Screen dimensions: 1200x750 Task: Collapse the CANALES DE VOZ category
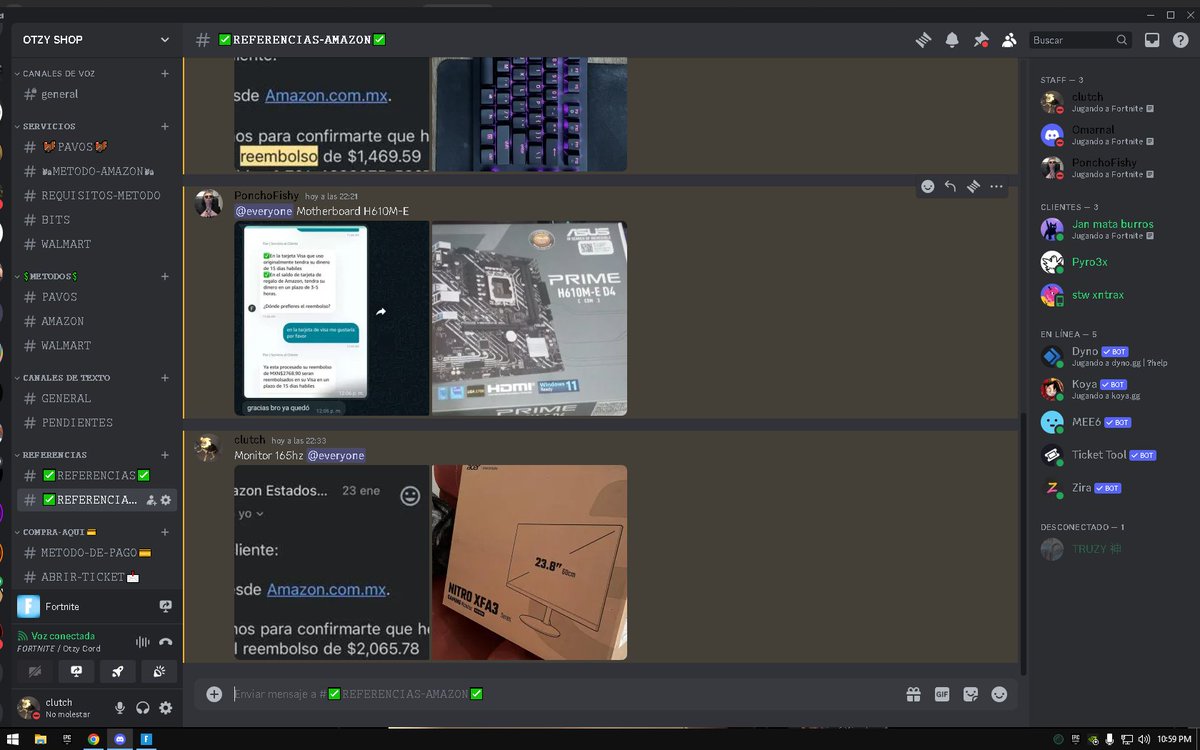[58, 74]
